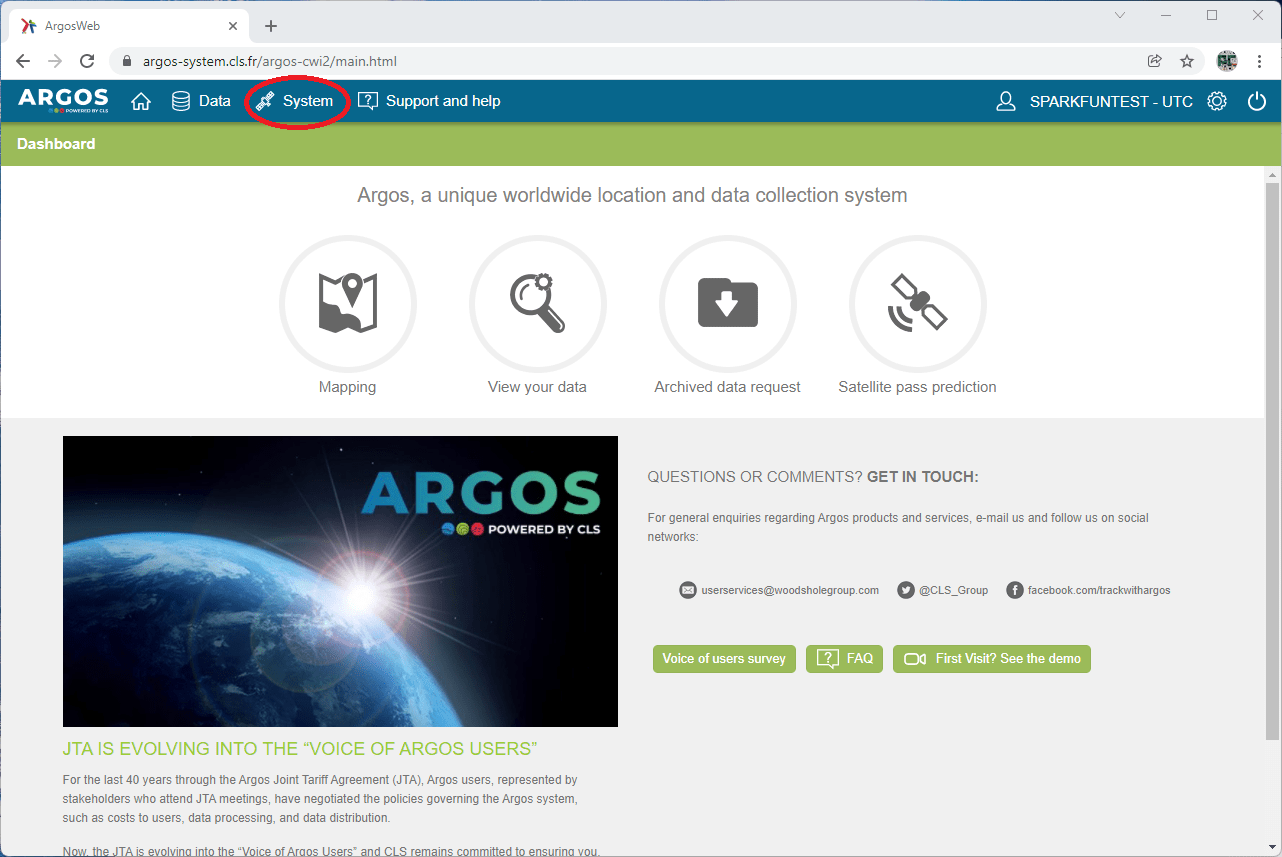1282x857 pixels.
Task: Open the FAQ button
Action: [844, 659]
